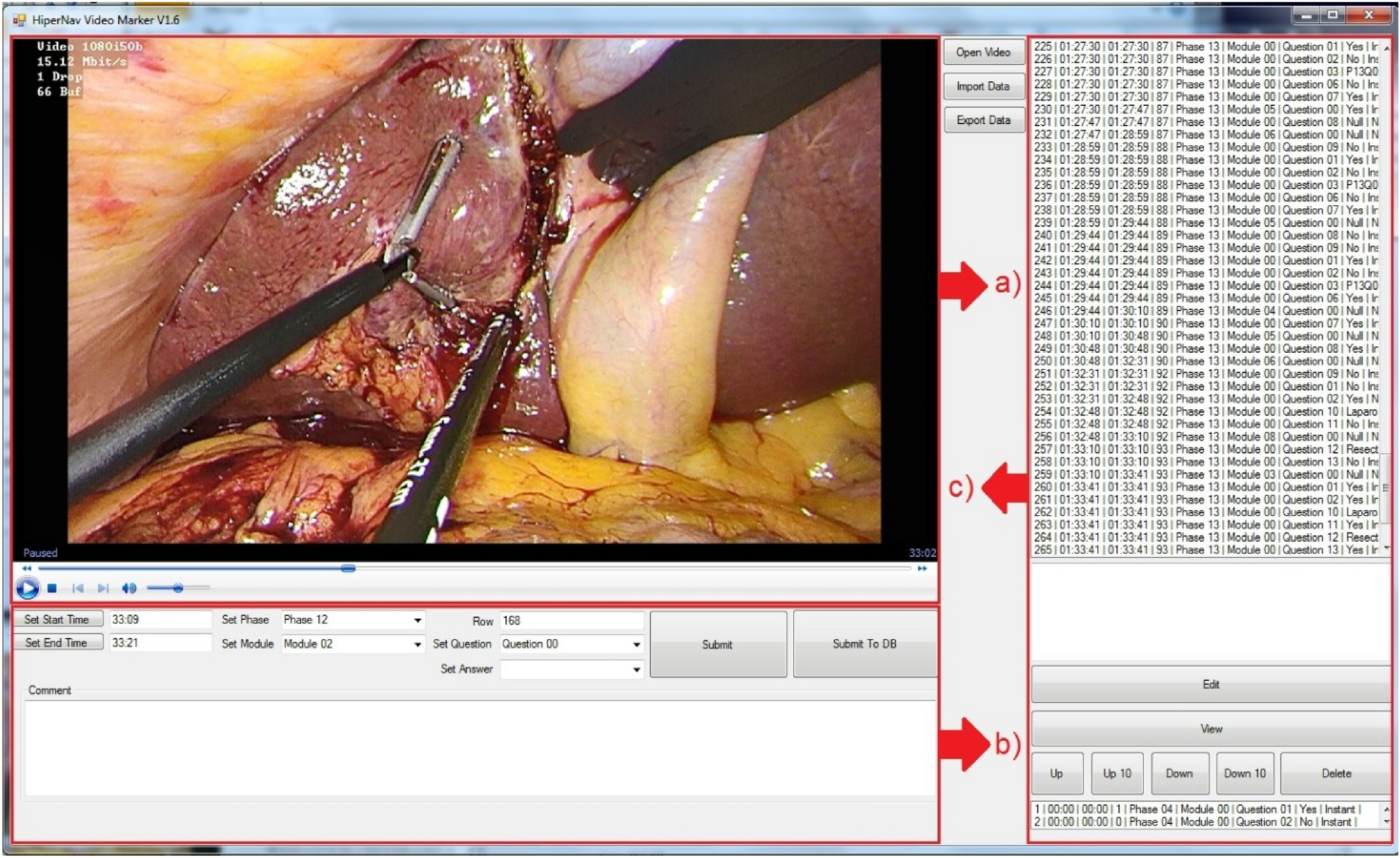This screenshot has height=858, width=1400.
Task: Click inside the Comment text box
Action: point(480,748)
